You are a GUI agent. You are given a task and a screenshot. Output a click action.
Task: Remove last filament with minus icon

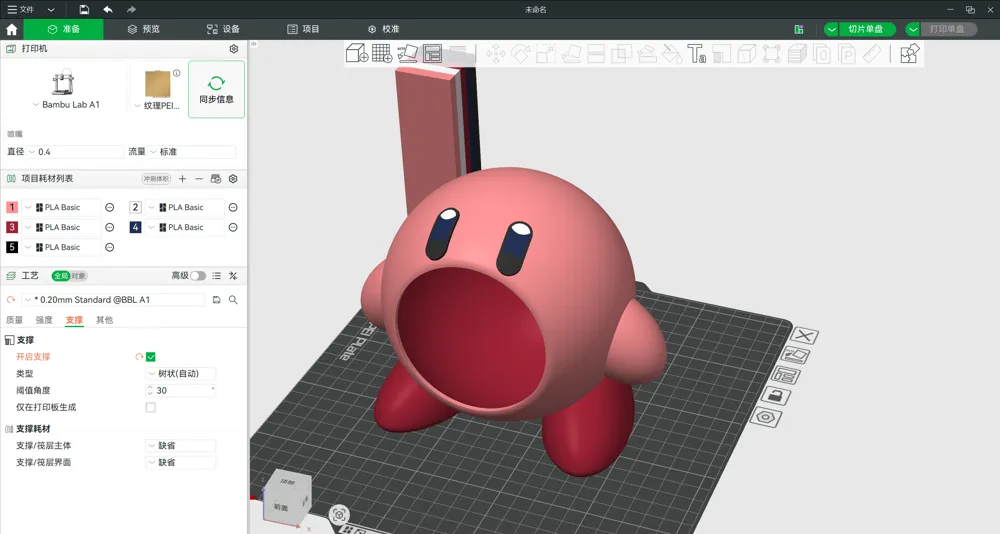coord(199,179)
